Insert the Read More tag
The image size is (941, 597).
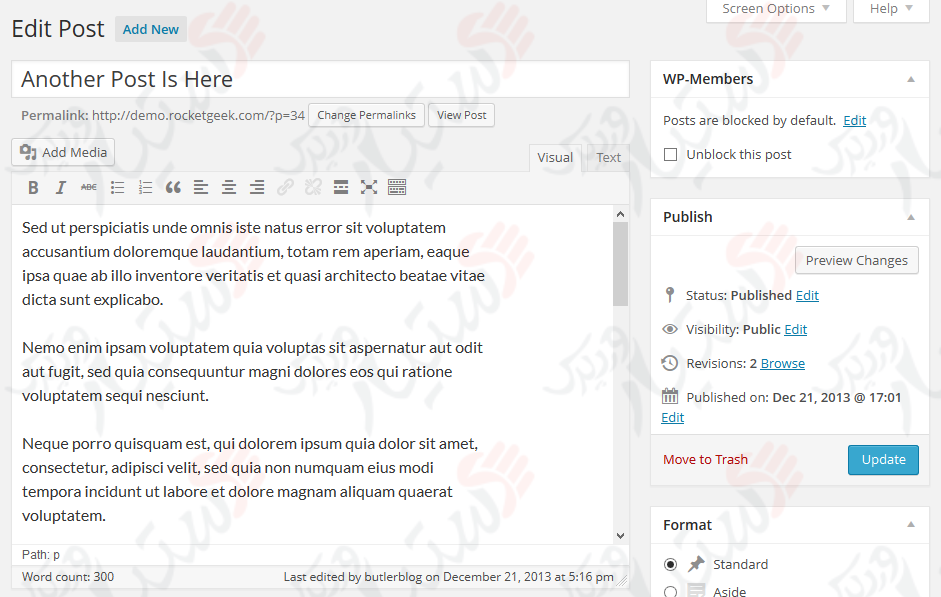point(341,187)
